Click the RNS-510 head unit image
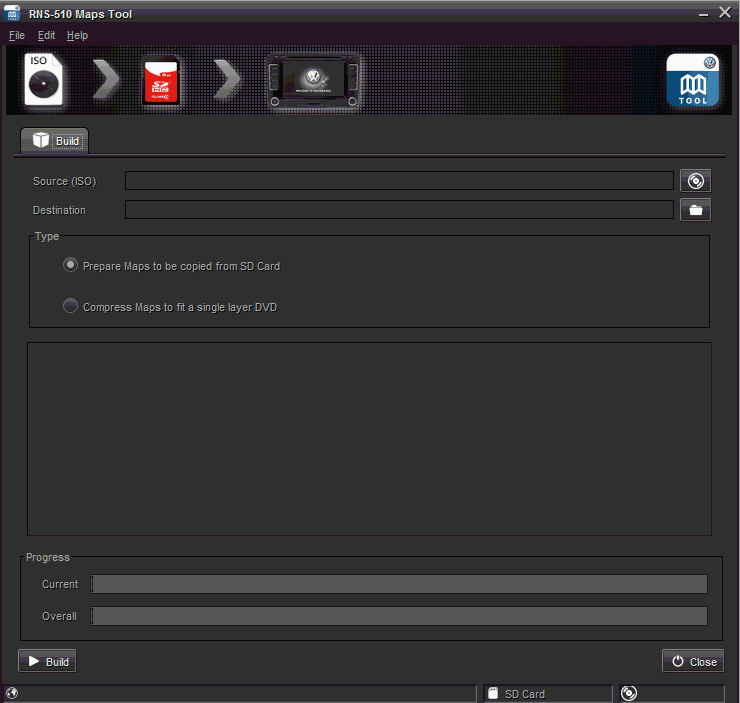This screenshot has width=740, height=703. pos(314,82)
